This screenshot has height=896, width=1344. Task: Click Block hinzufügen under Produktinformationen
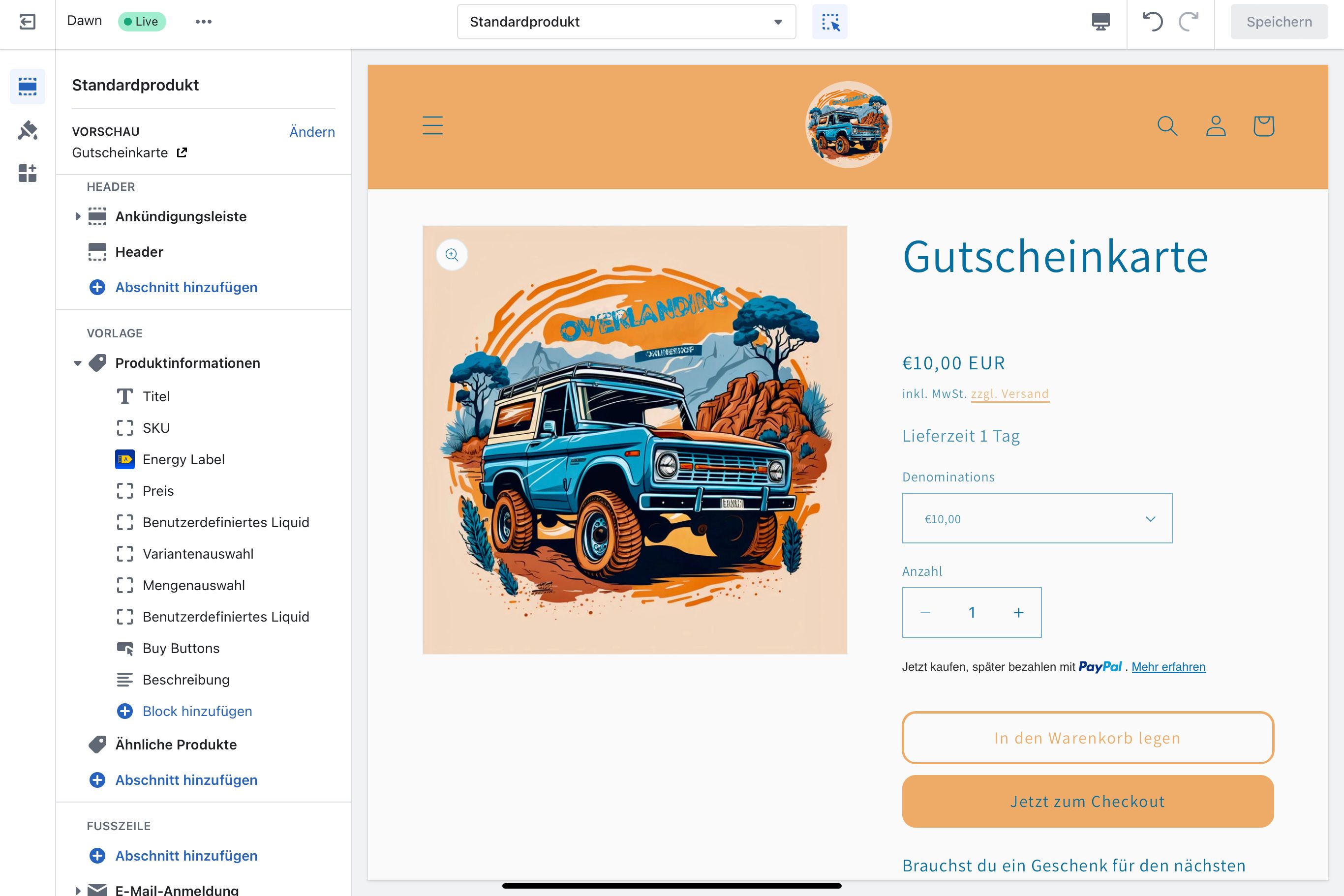pos(197,711)
